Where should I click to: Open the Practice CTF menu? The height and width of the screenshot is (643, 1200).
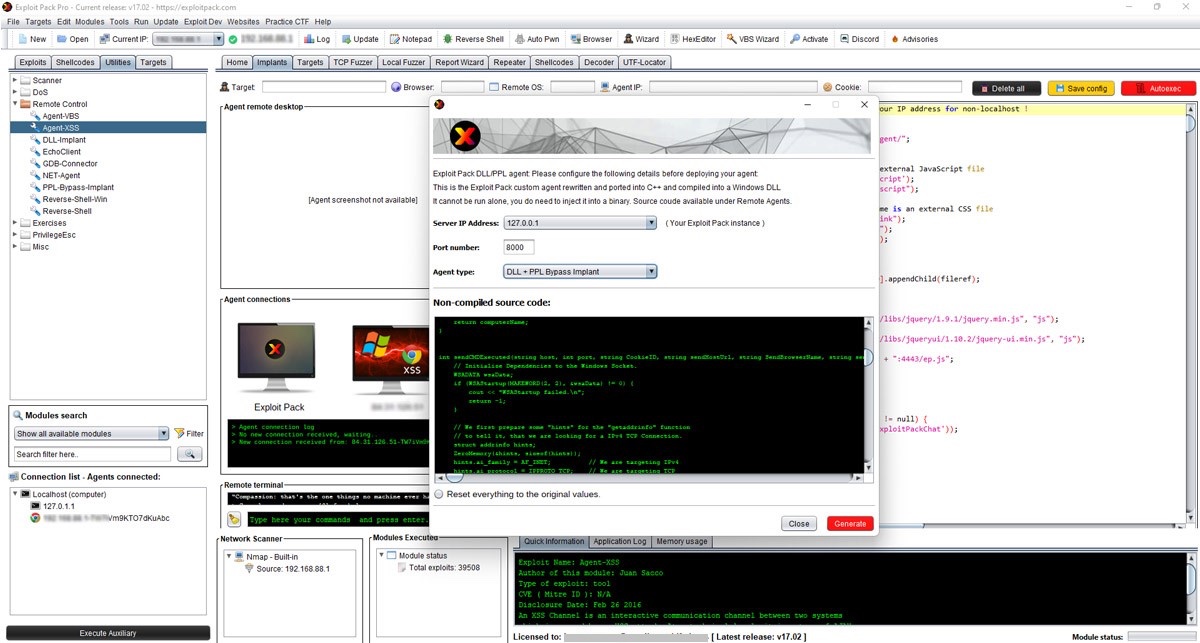(286, 21)
